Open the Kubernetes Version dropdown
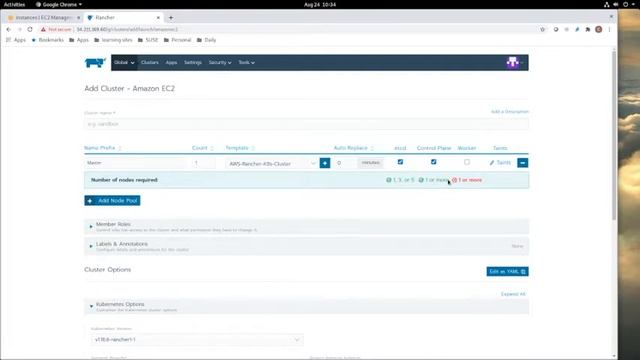 pos(197,340)
